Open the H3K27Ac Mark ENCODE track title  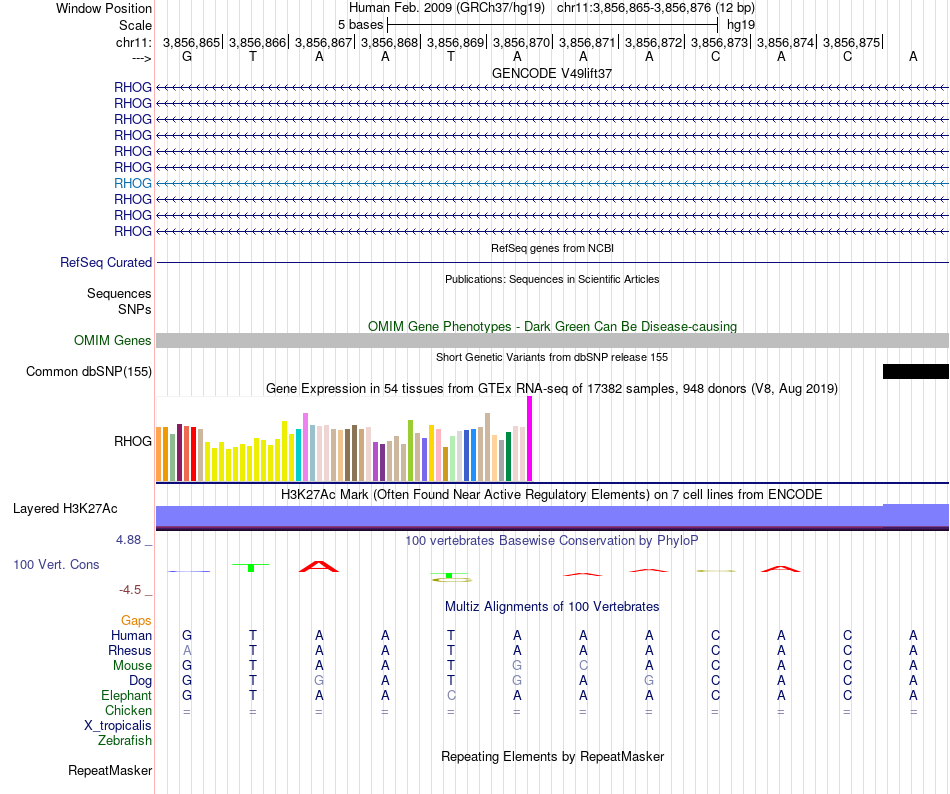(x=552, y=495)
